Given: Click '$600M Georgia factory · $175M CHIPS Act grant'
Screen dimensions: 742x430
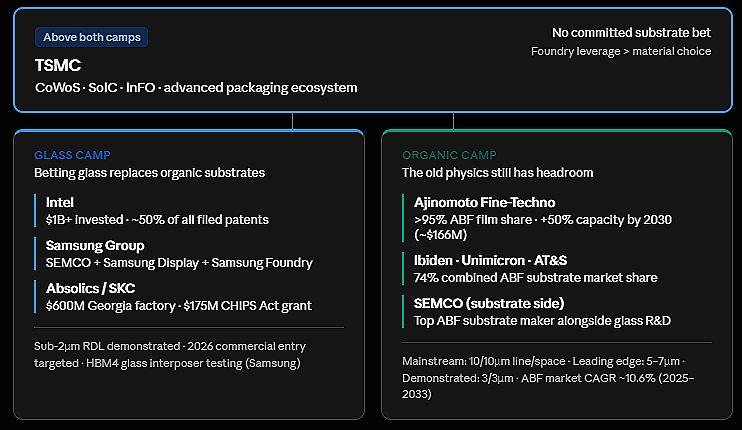Looking at the screenshot, I should tap(178, 306).
